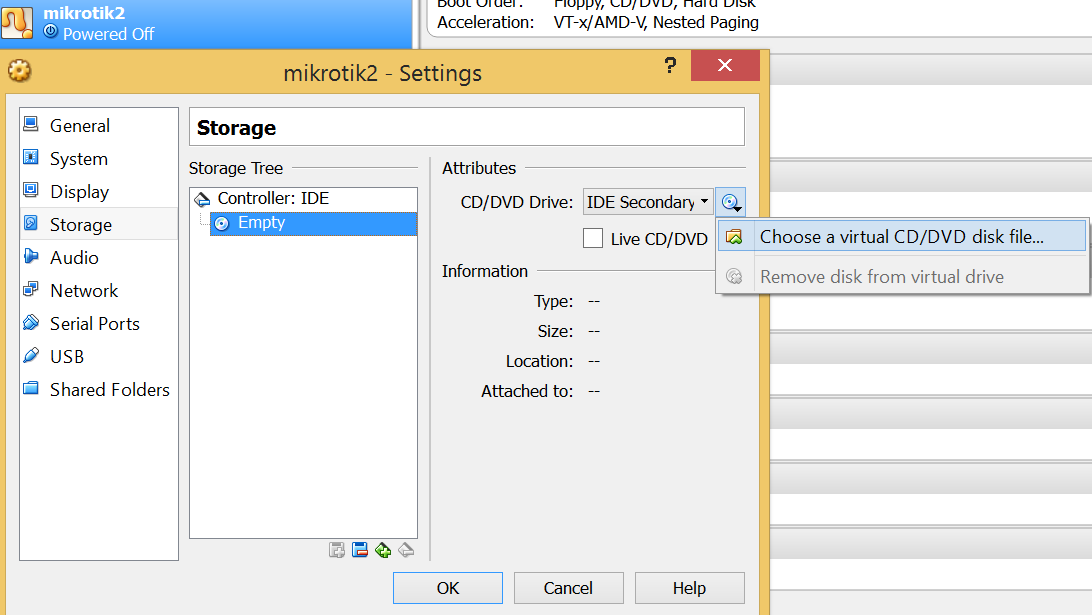Open the Shared Folders settings category

99,389
